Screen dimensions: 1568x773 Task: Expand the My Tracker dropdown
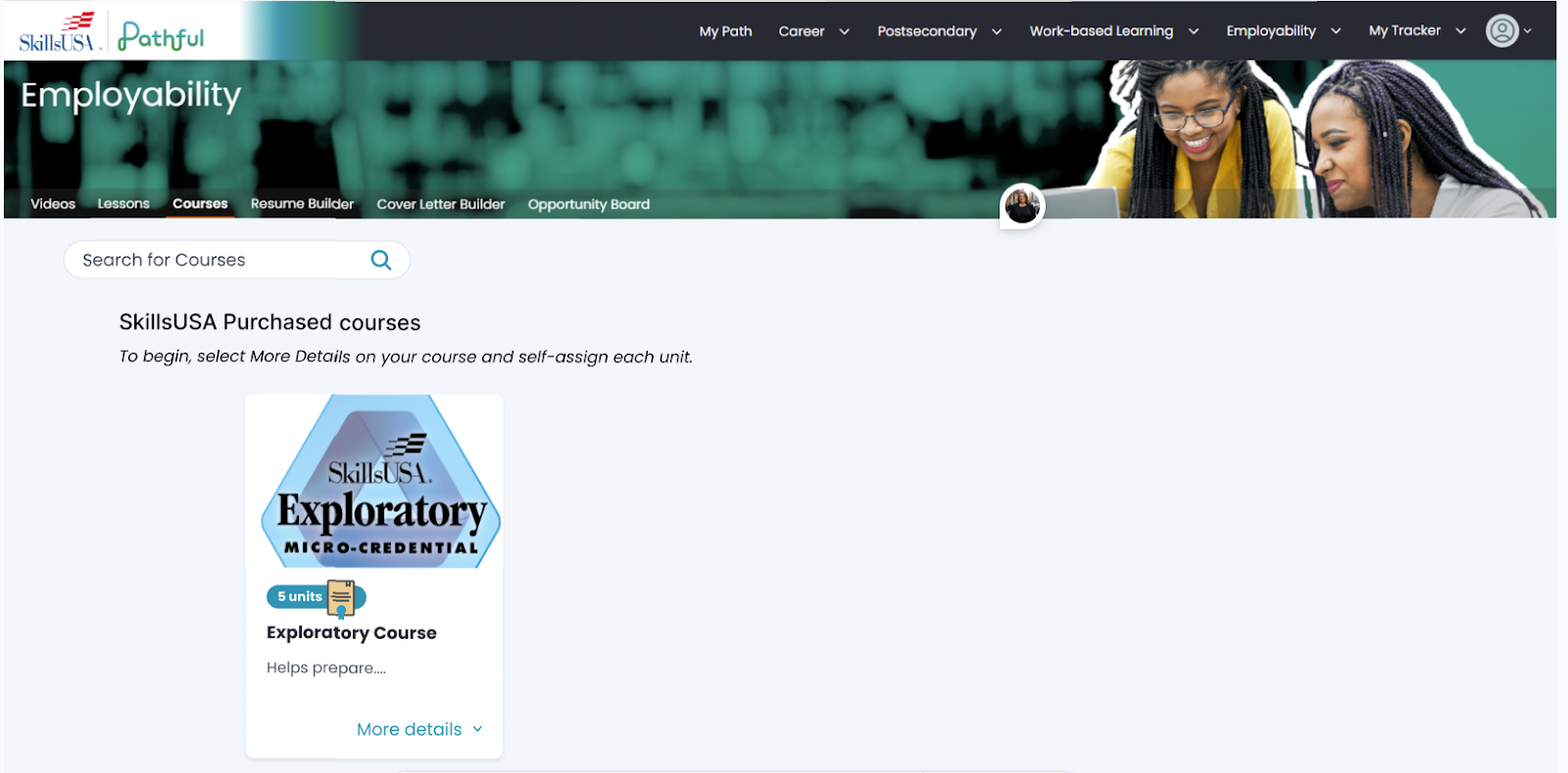[x=1417, y=31]
